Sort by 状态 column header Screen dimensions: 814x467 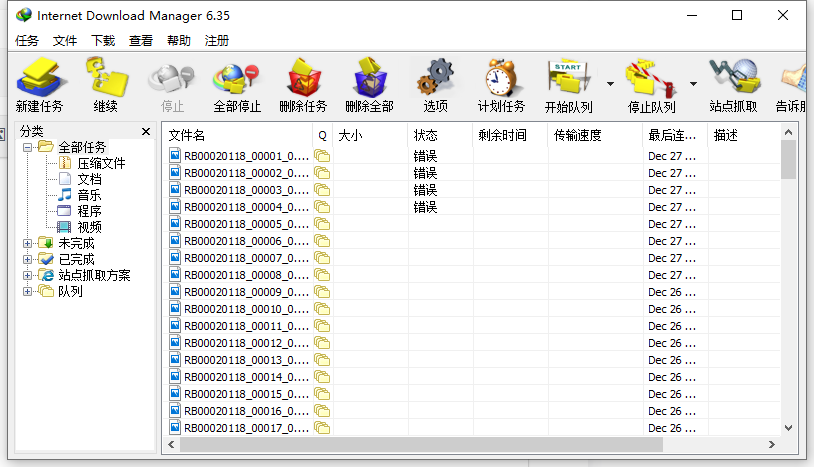pyautogui.click(x=440, y=135)
